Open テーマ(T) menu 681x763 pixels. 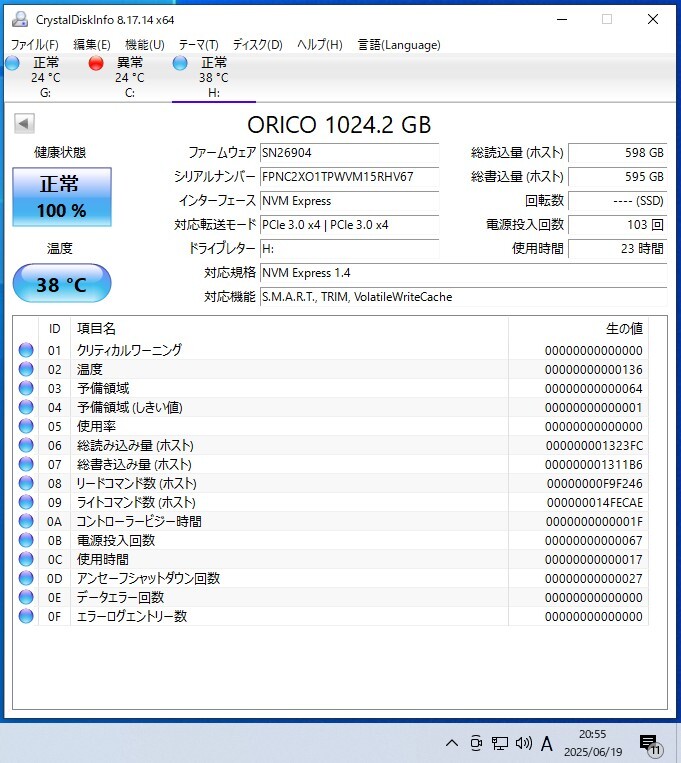coord(198,45)
